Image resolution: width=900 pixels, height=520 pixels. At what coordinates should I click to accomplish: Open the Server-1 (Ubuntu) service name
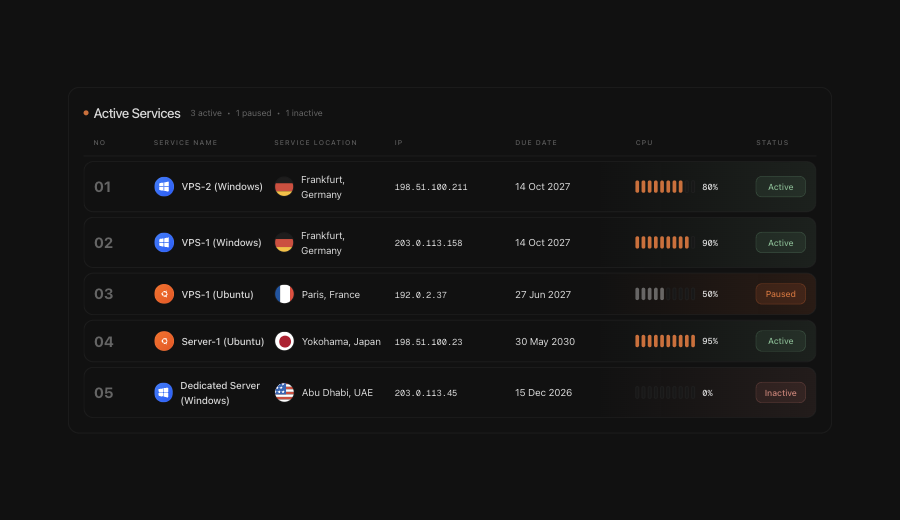pos(223,342)
